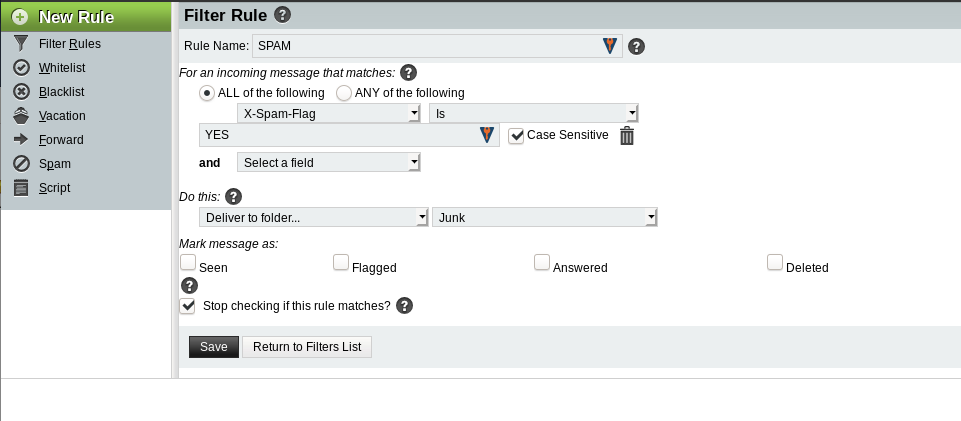Click the Save button

[x=214, y=347]
